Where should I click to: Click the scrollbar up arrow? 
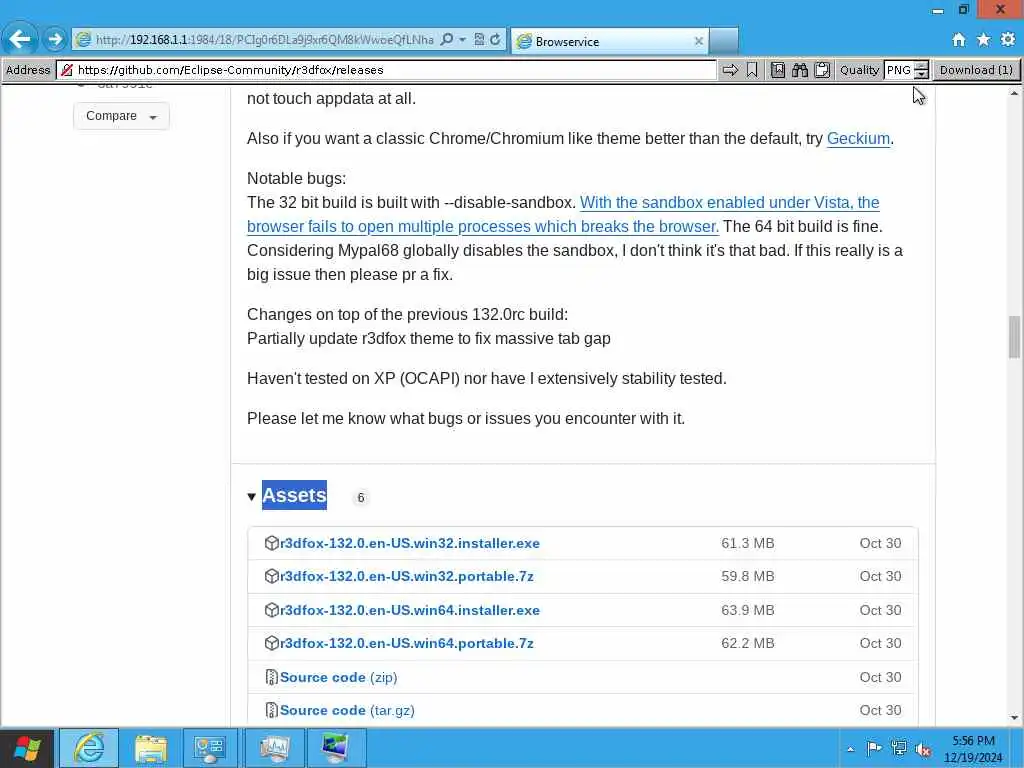[1014, 93]
